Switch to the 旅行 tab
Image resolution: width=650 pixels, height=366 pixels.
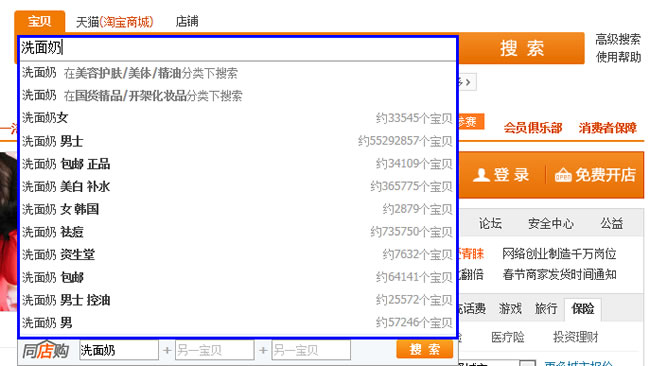click(546, 309)
